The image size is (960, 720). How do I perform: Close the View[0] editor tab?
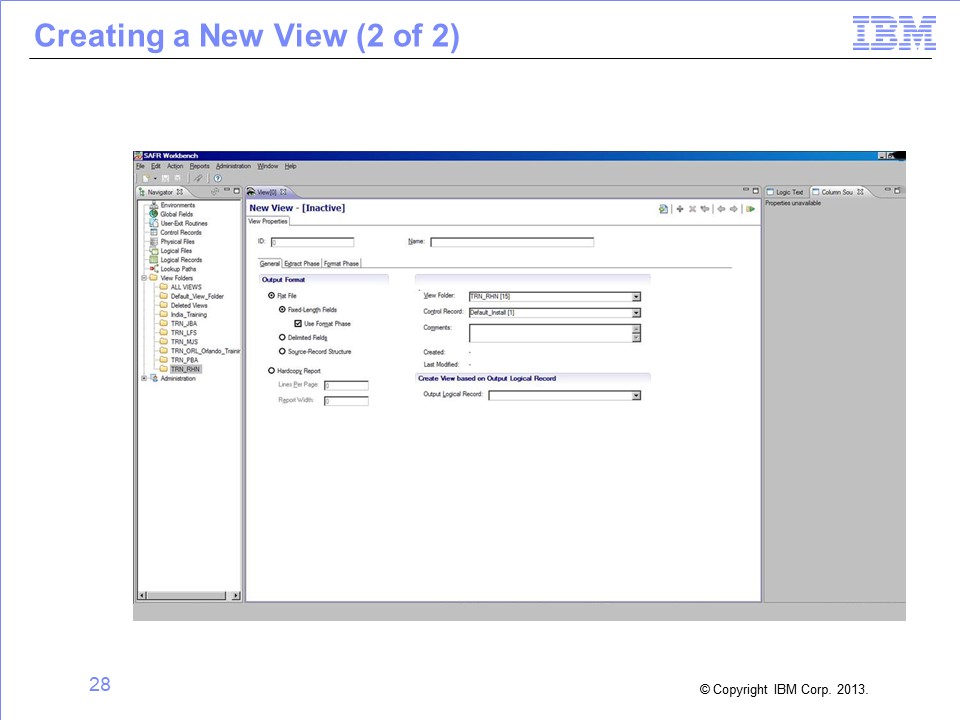pos(283,192)
